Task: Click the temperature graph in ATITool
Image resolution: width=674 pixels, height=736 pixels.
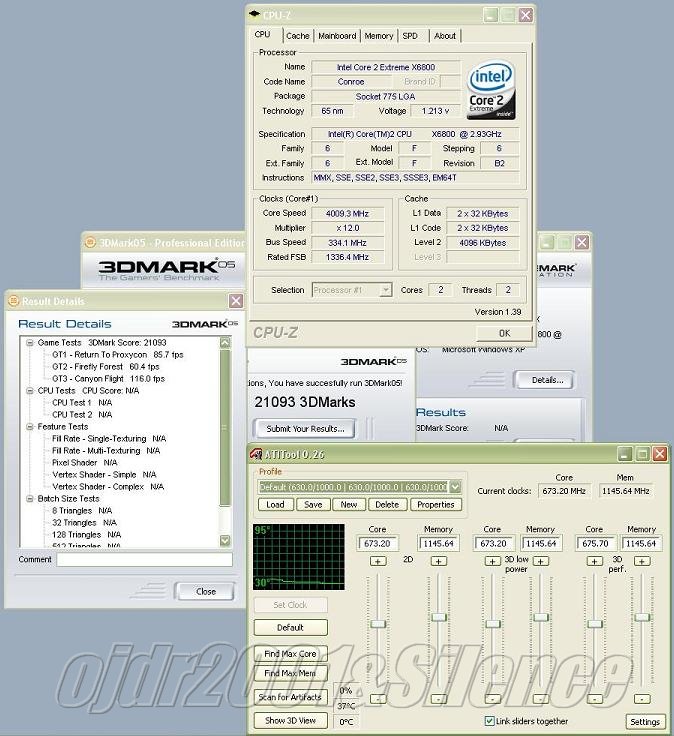Action: point(299,557)
